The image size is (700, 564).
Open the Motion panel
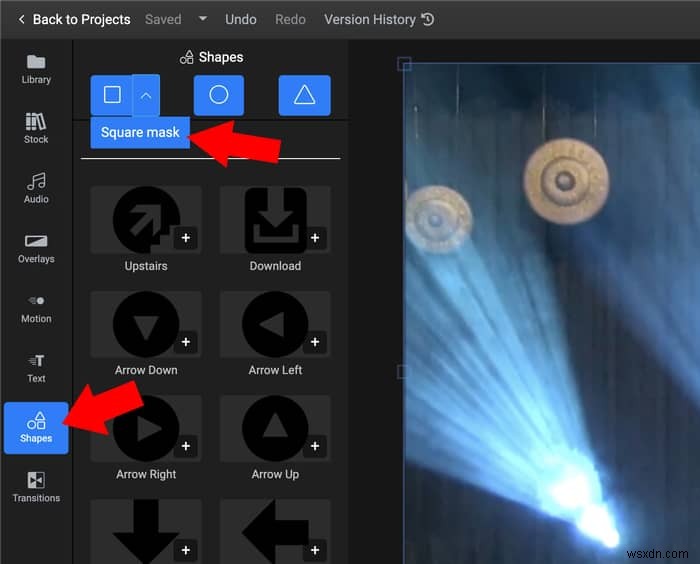tap(36, 309)
